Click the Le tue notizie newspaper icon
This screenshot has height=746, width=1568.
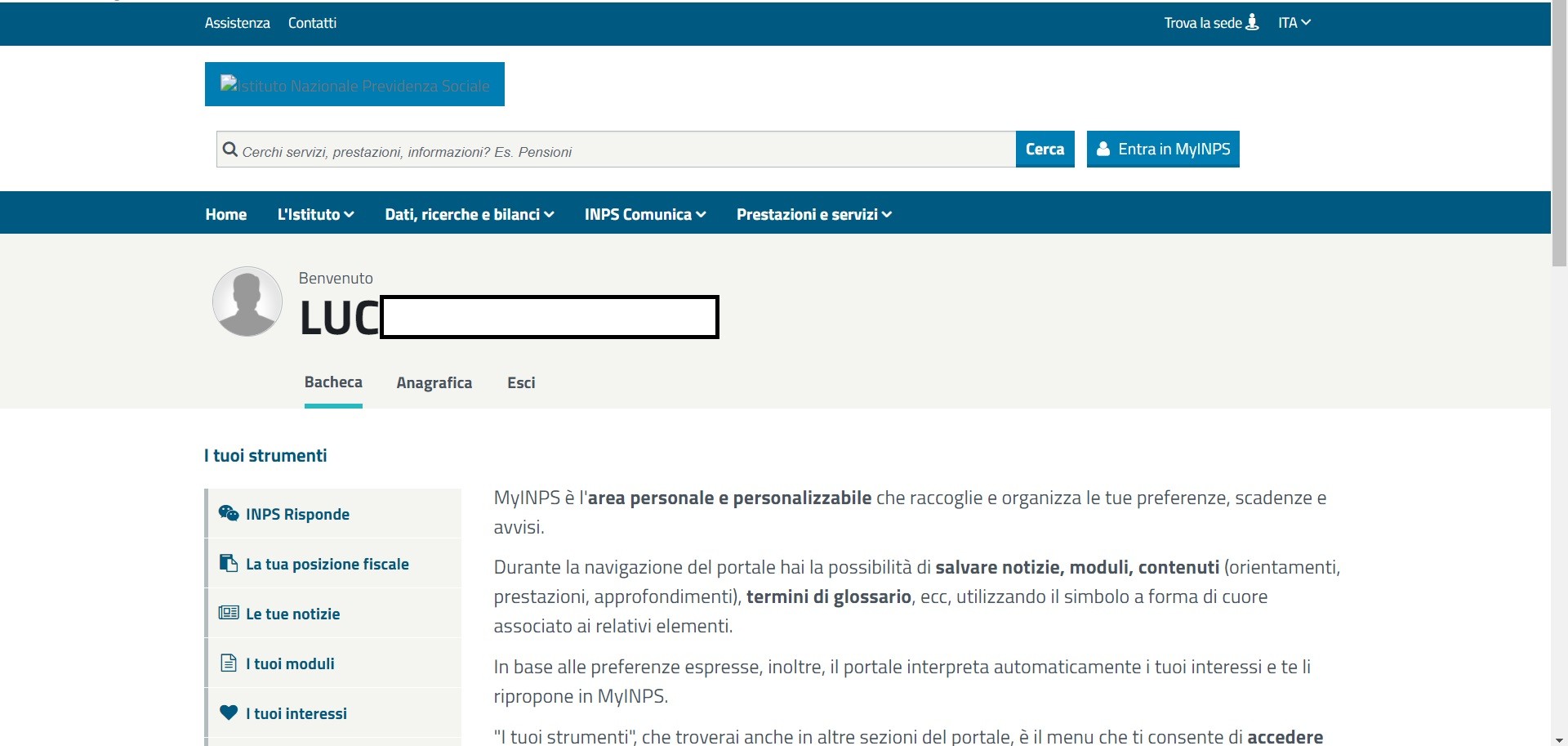(x=229, y=613)
